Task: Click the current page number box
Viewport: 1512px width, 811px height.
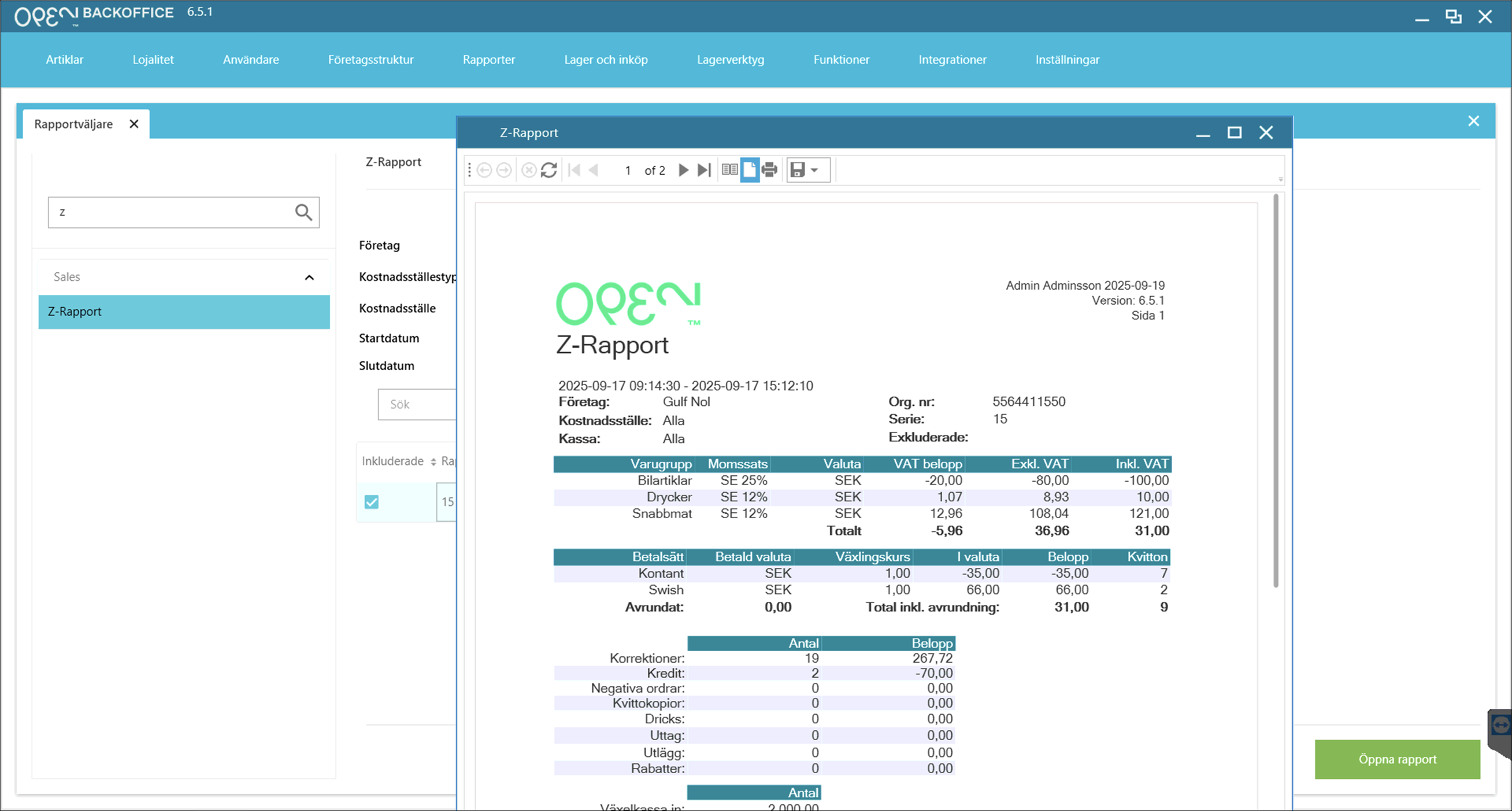Action: pos(627,170)
